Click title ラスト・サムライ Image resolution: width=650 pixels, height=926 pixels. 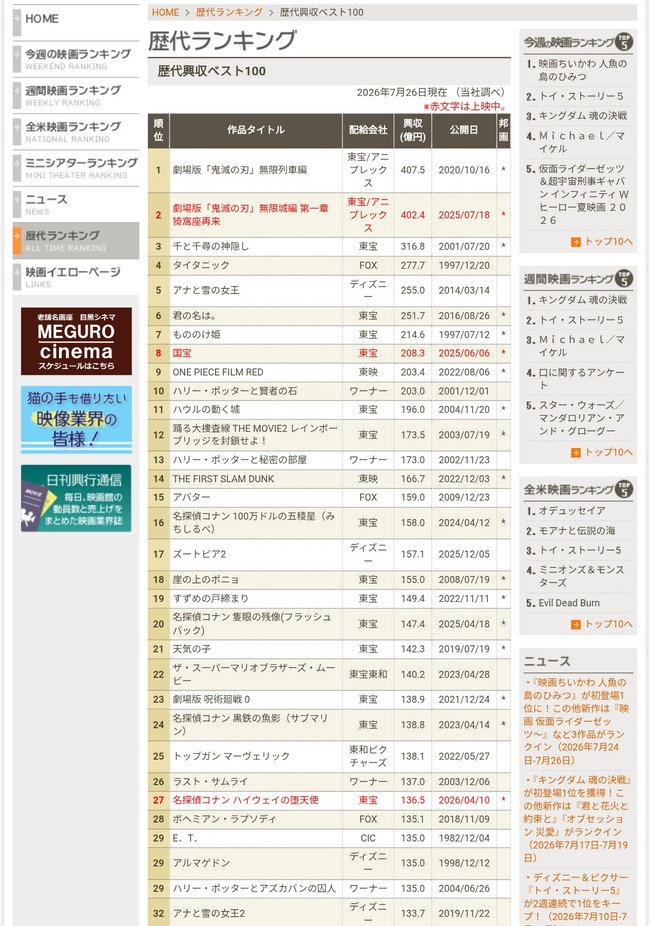point(210,782)
